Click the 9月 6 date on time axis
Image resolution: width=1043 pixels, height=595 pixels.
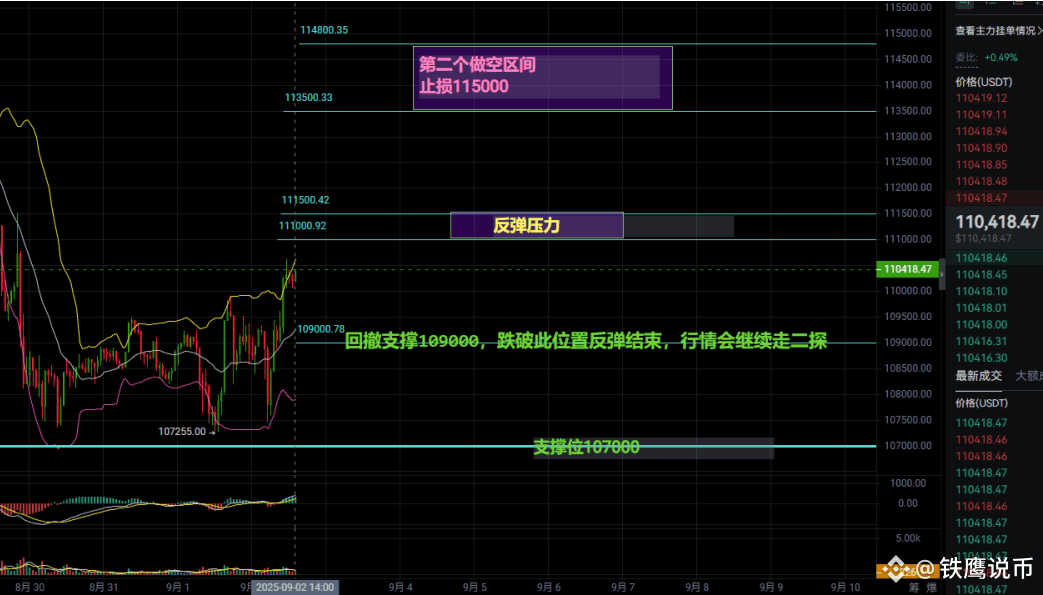[x=549, y=587]
